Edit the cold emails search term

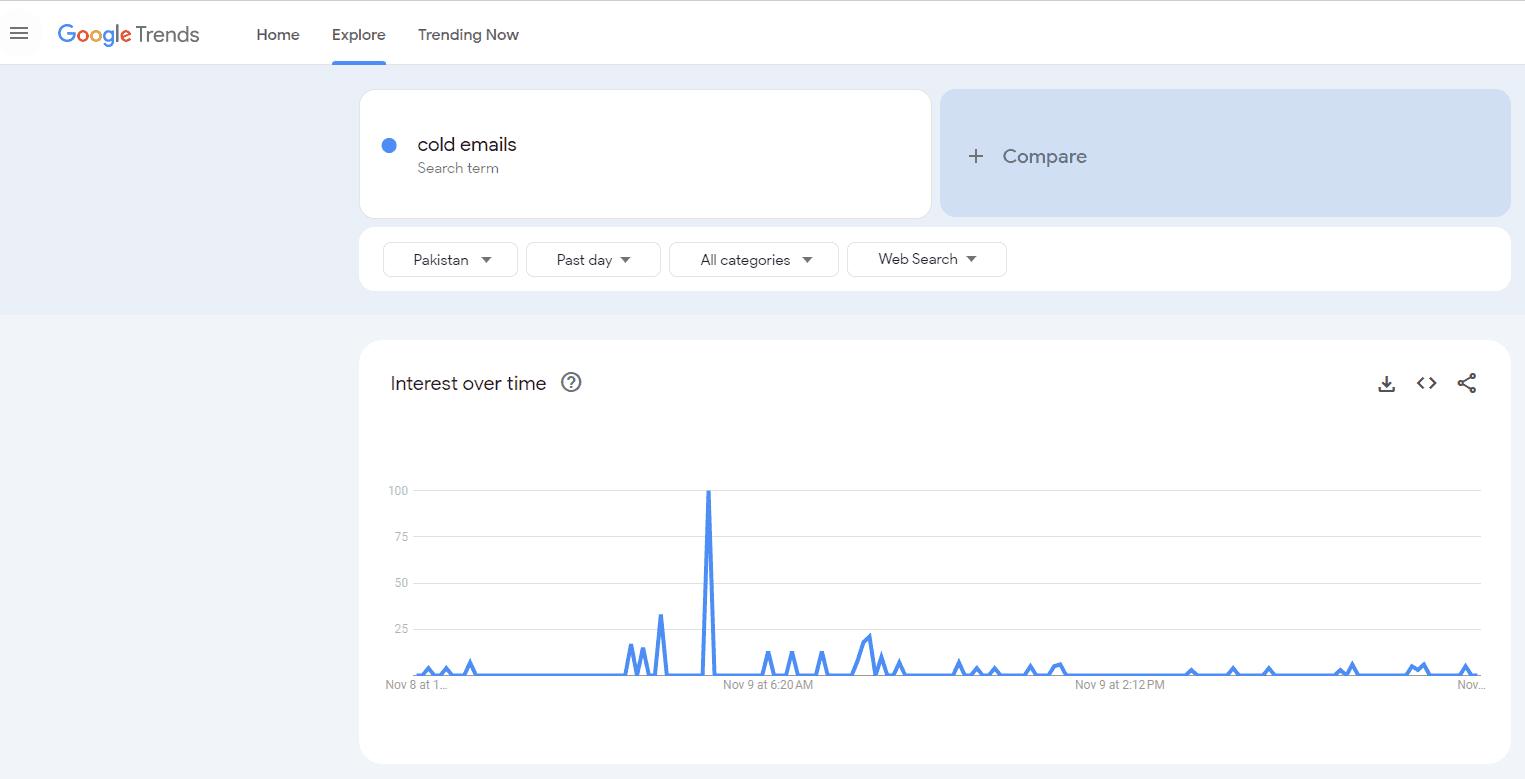(x=467, y=145)
